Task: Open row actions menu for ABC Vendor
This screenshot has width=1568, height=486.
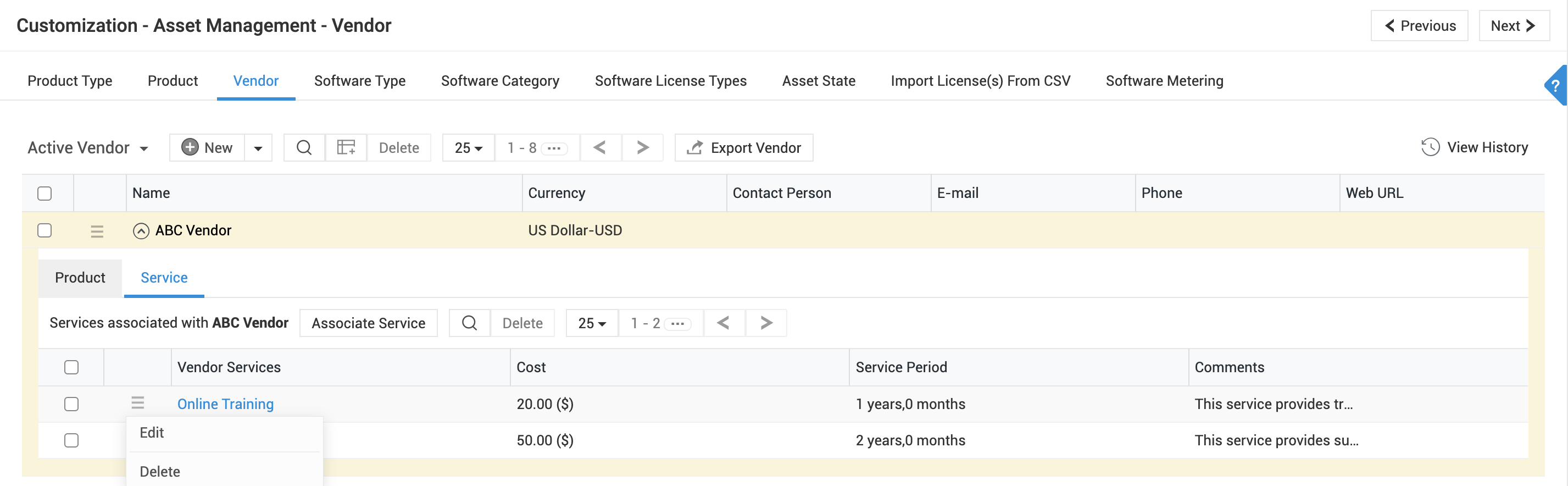Action: [97, 231]
